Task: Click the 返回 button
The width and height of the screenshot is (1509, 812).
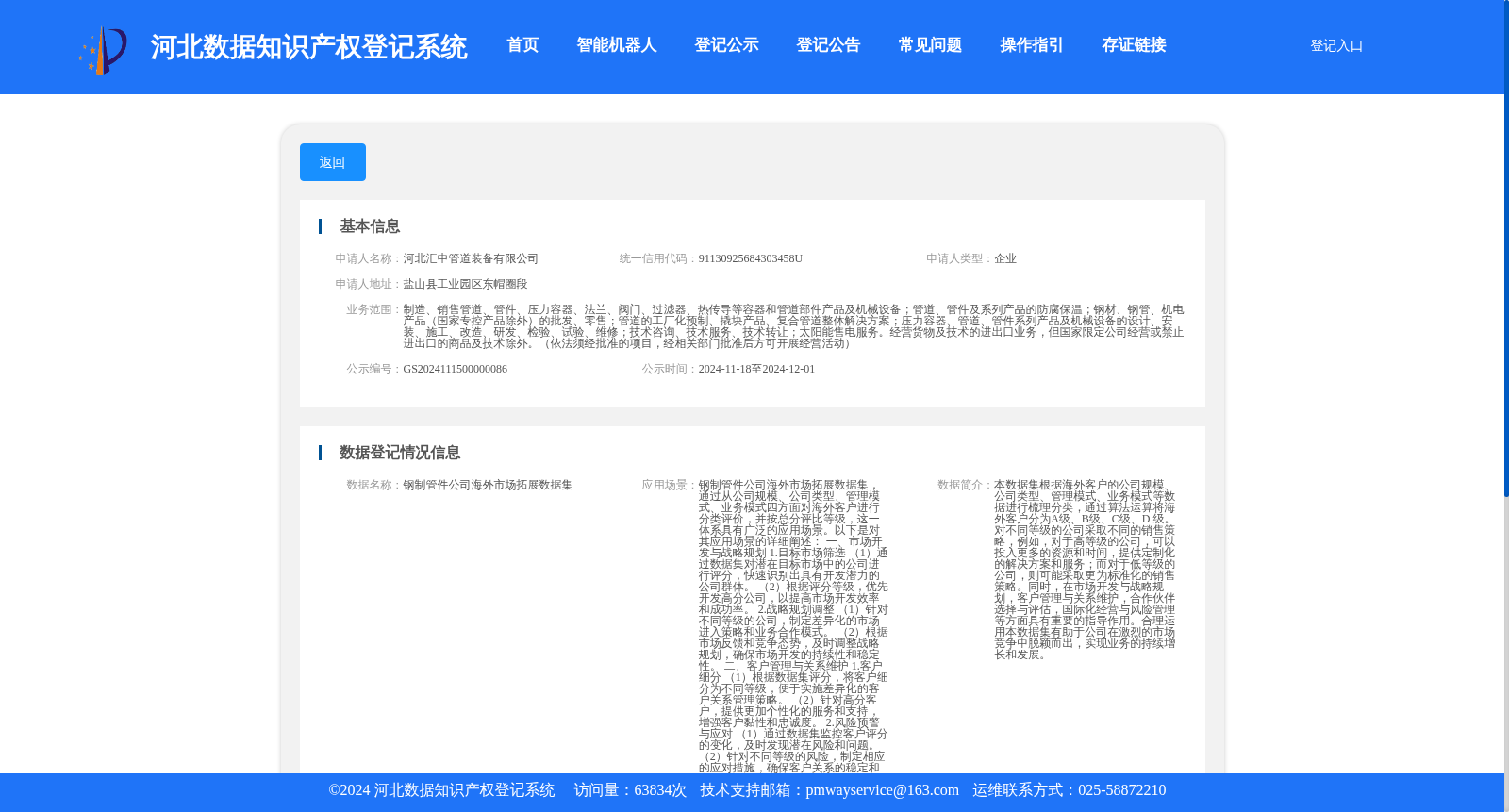Action: tap(333, 162)
